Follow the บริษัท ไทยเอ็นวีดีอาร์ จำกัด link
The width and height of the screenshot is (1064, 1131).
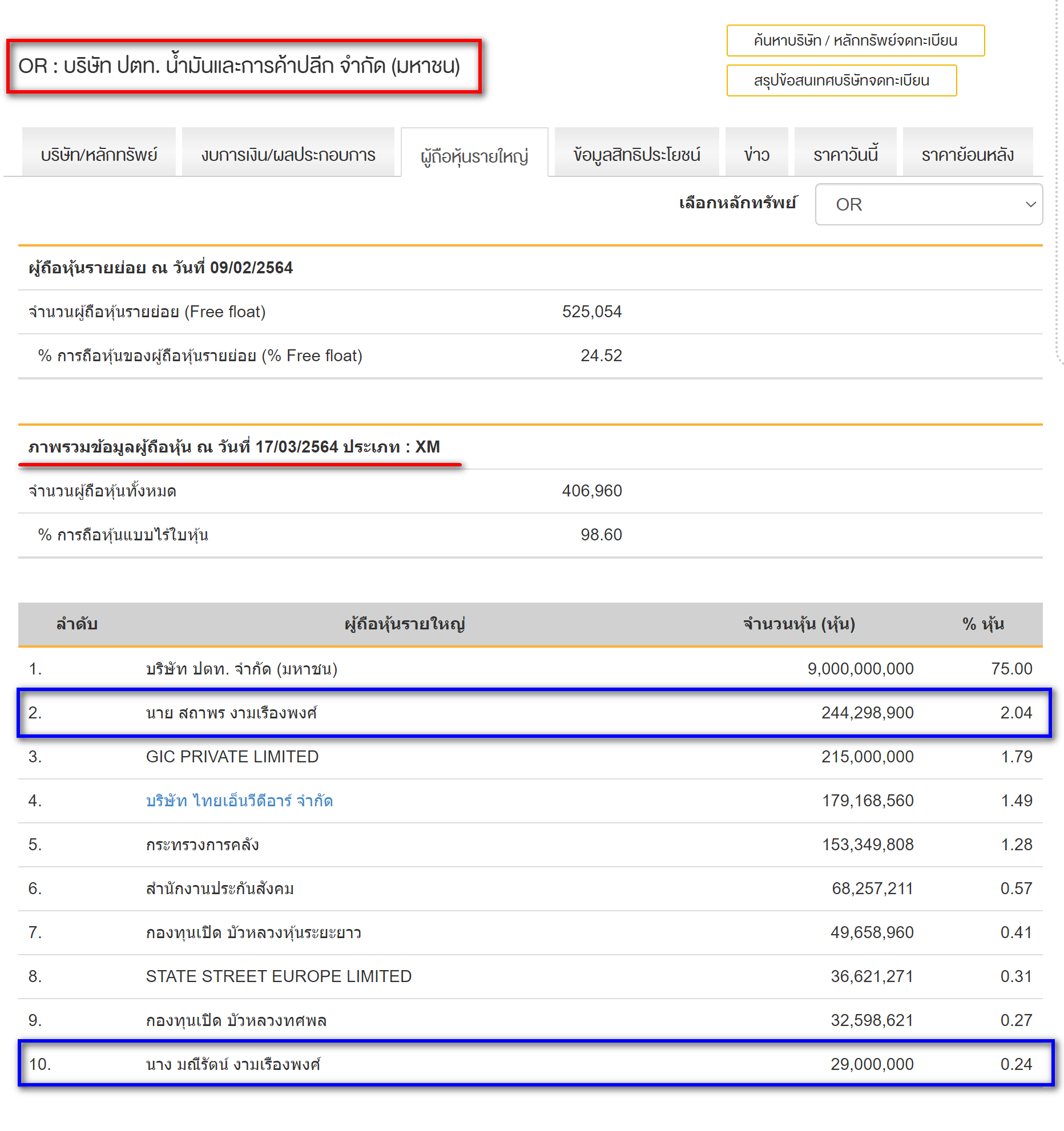(239, 801)
